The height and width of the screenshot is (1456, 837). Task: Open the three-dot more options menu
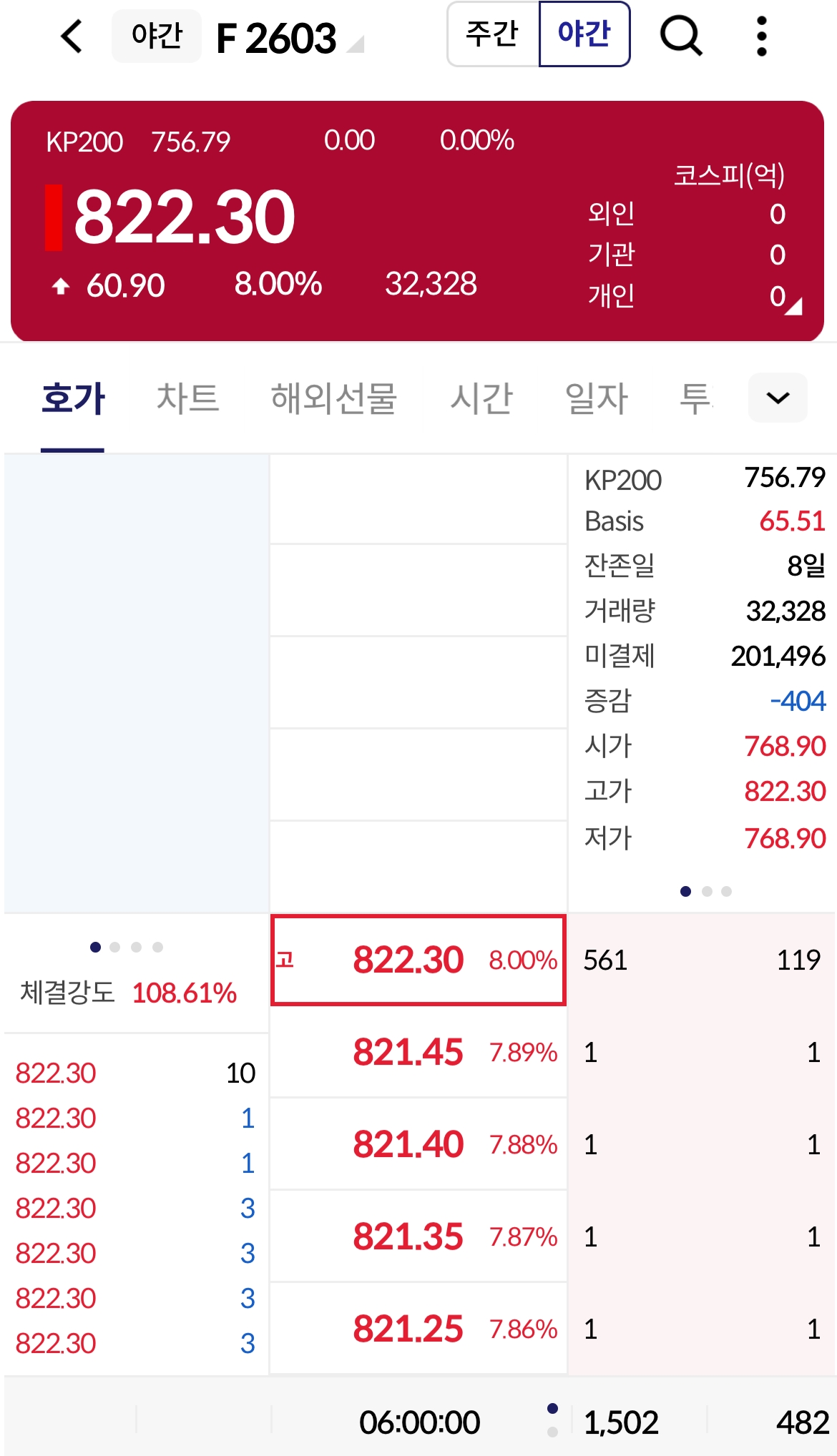tap(761, 36)
